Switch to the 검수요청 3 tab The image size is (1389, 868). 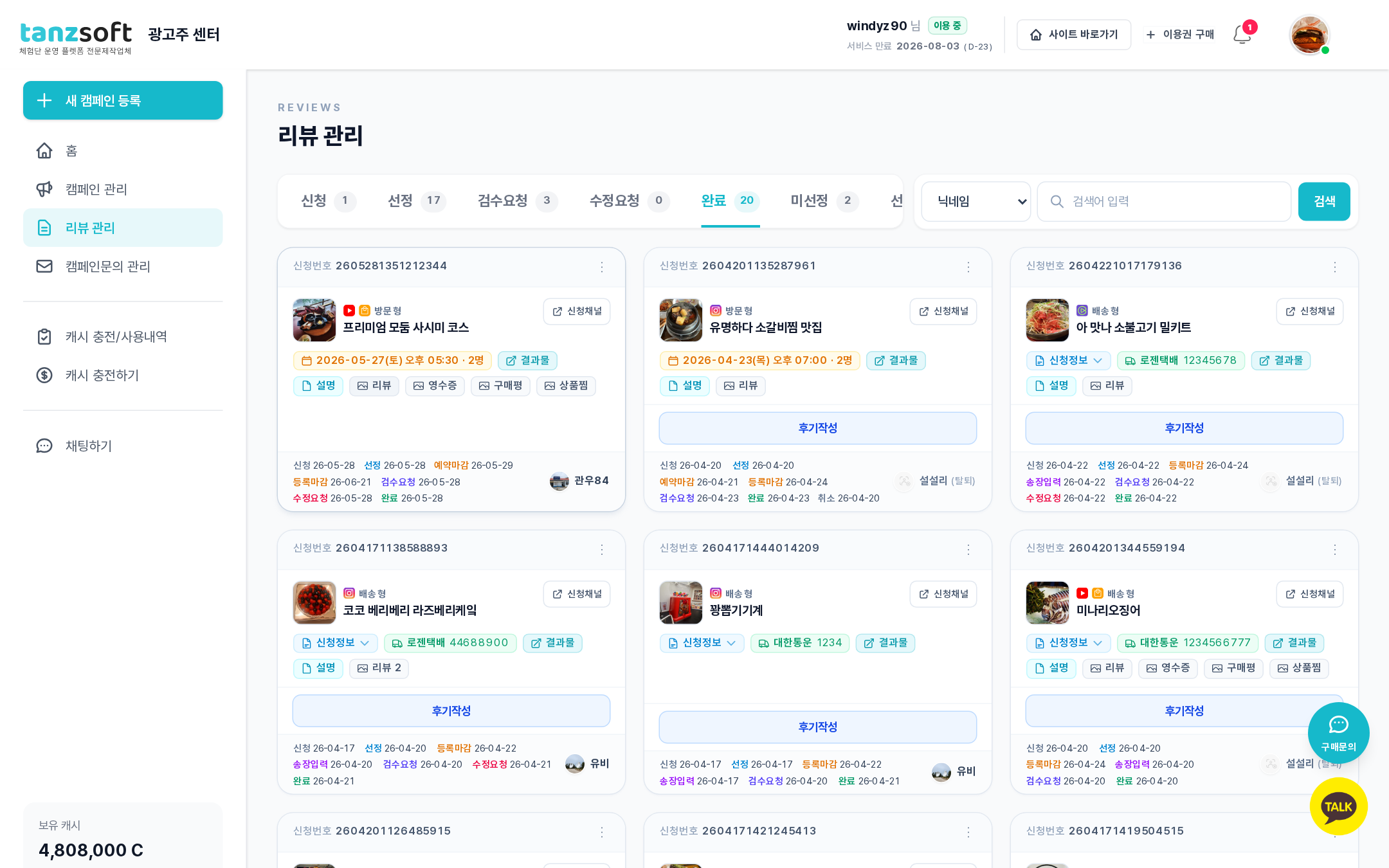(x=518, y=201)
